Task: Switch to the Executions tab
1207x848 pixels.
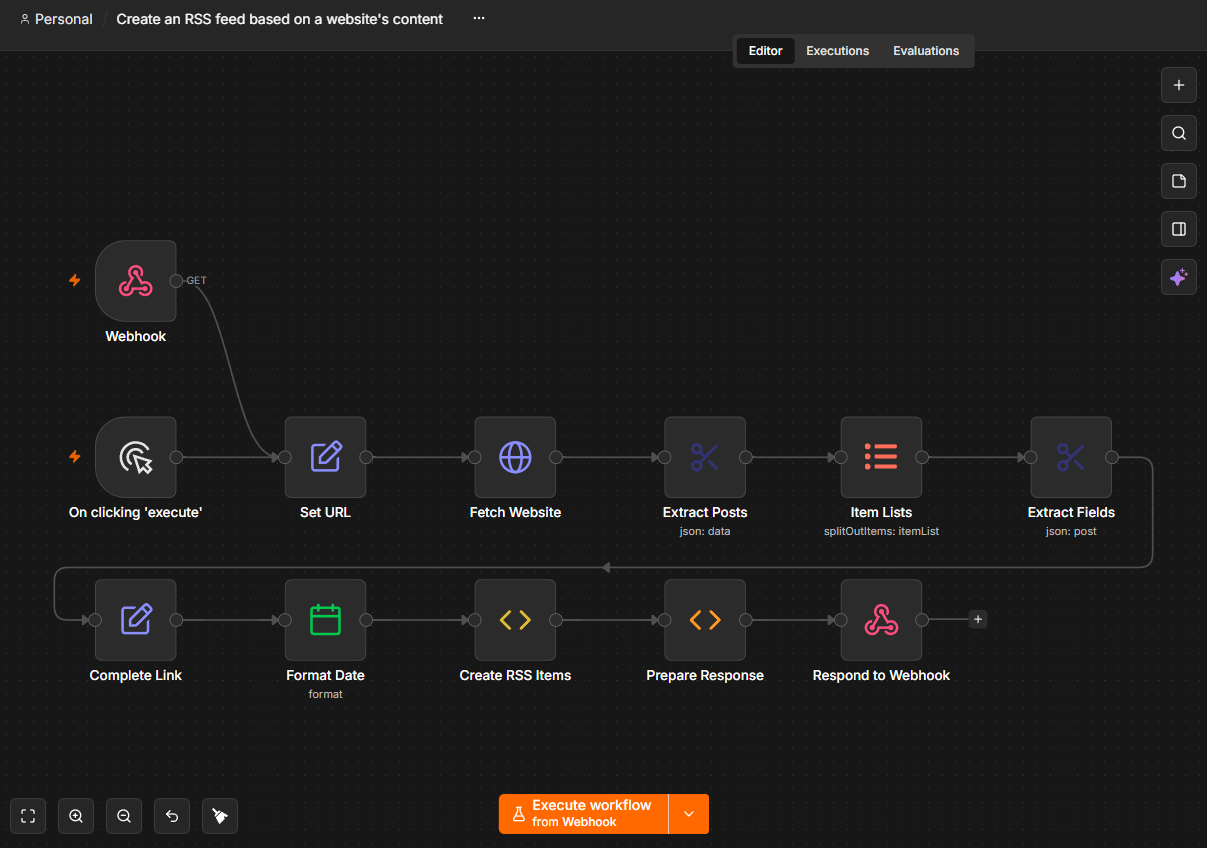Action: 838,51
